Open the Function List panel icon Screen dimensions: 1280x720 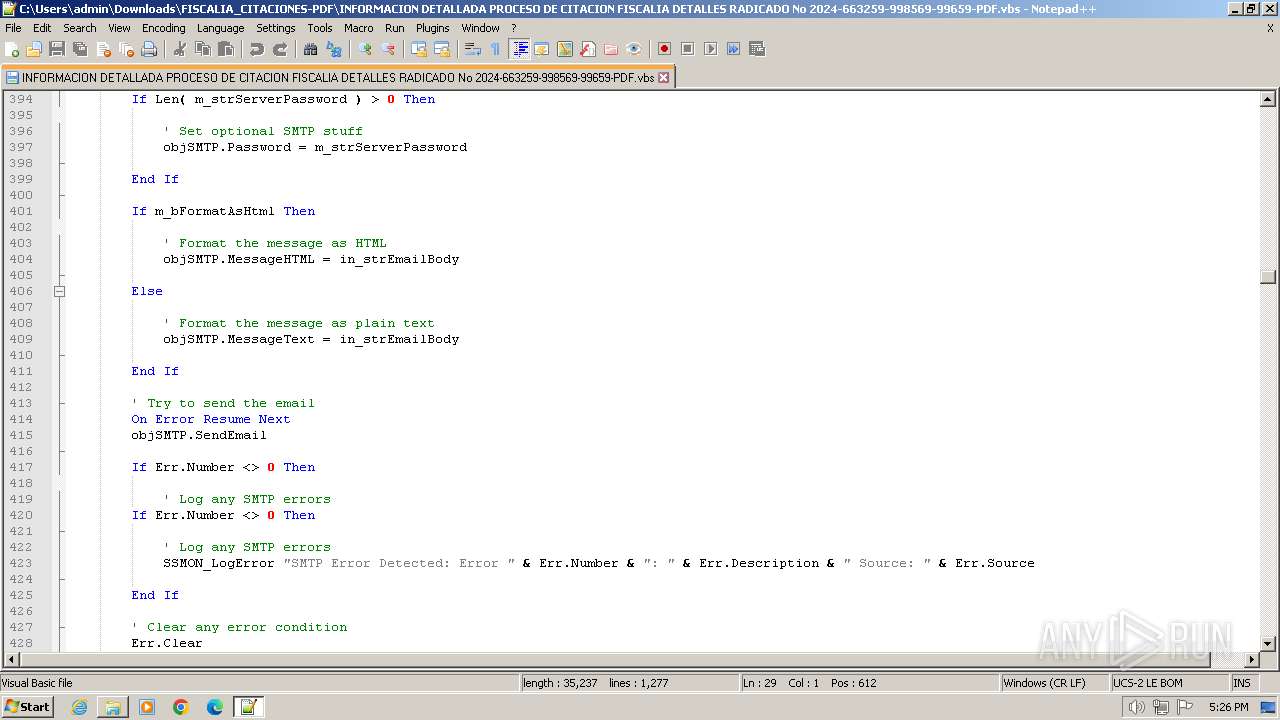coord(588,49)
